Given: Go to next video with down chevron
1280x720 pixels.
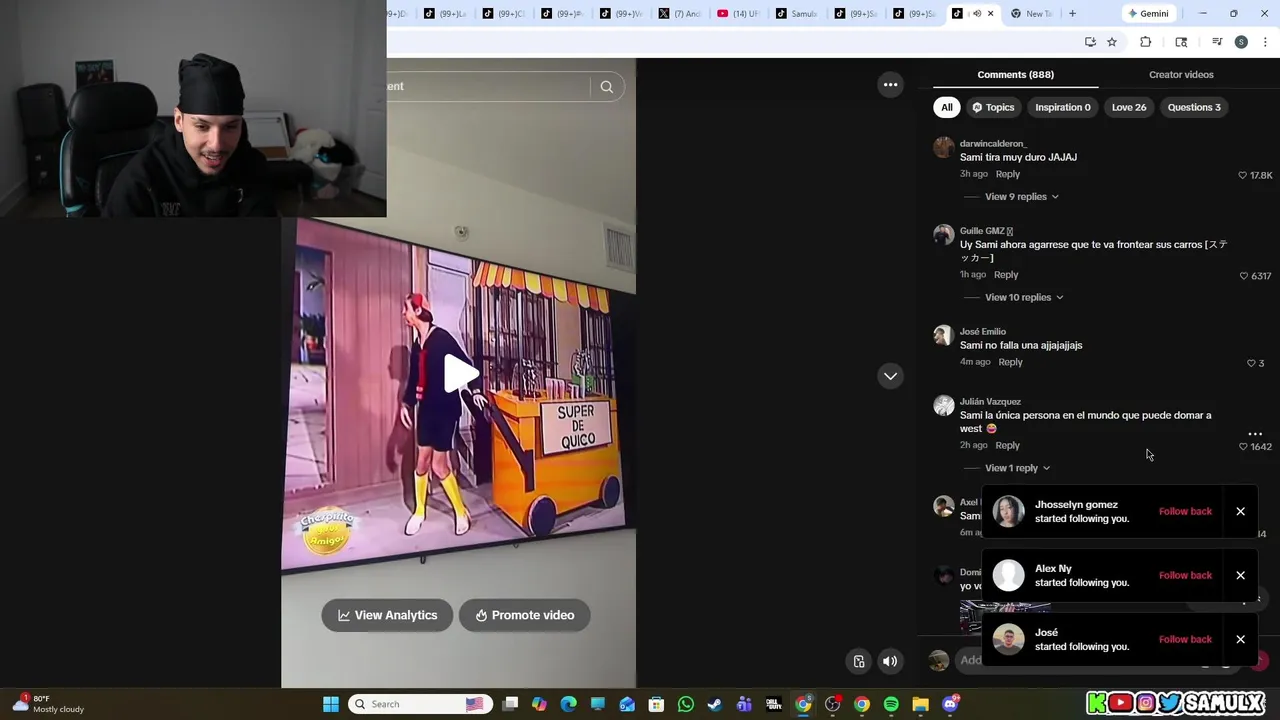Looking at the screenshot, I should pyautogui.click(x=890, y=376).
